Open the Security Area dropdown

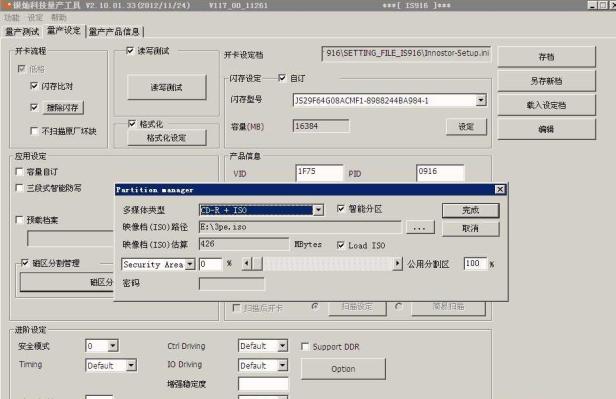(x=190, y=264)
